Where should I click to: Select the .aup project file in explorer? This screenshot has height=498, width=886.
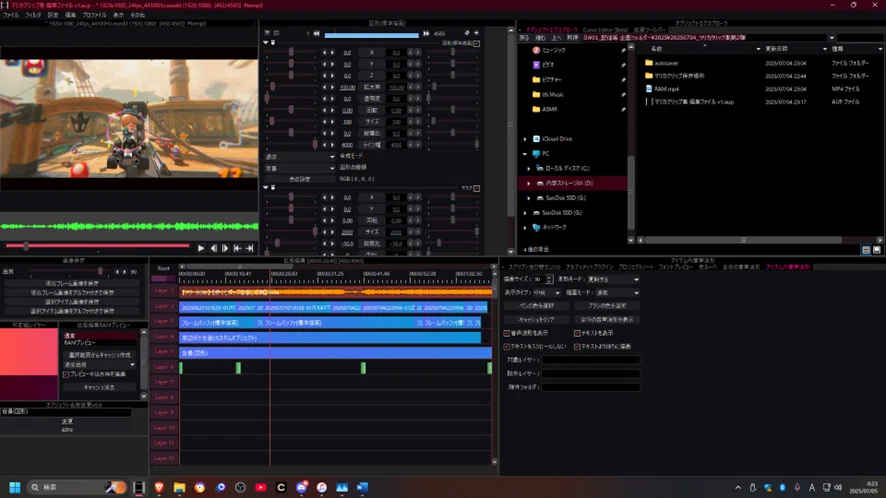click(x=693, y=102)
